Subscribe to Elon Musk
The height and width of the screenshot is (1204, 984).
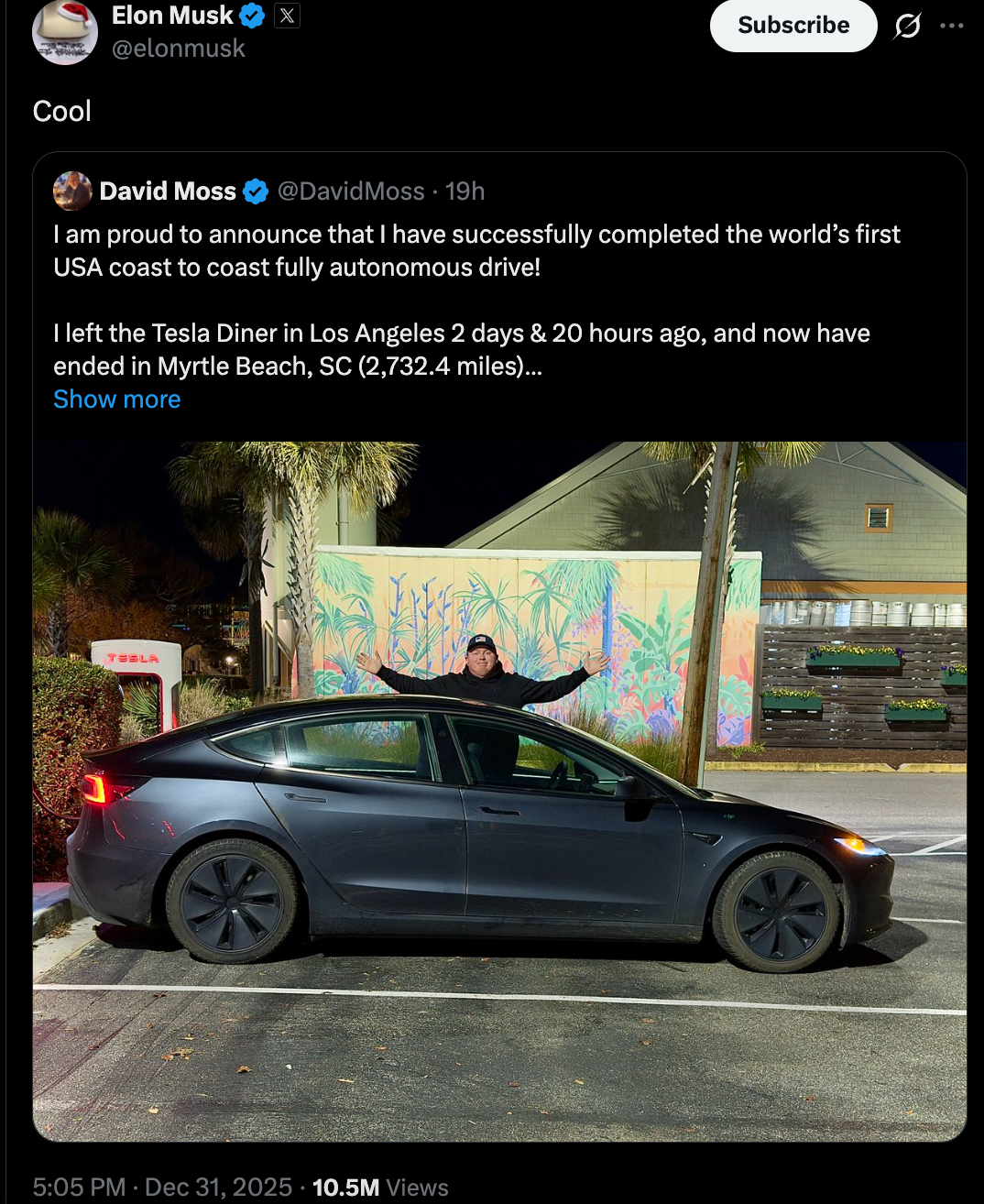click(792, 27)
